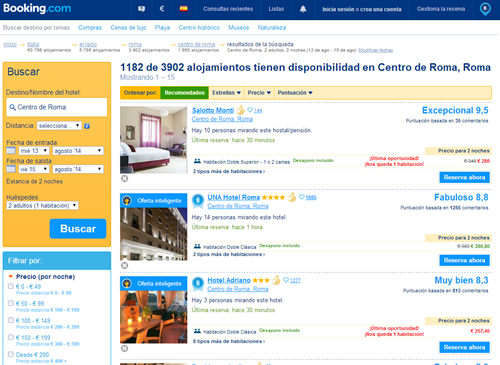Click preferred badge next to Hotel Adriano
Viewport: 500px width, 365px height.
pyautogui.click(x=198, y=283)
